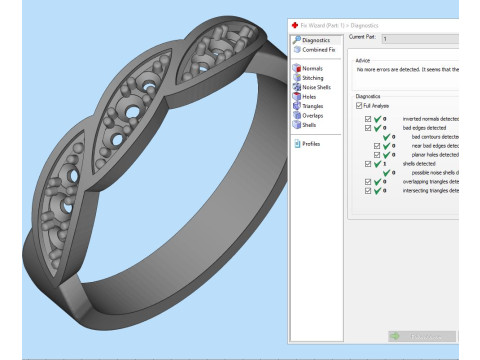
Task: Open the Diagnostics page with magnifier icon
Action: click(296, 40)
